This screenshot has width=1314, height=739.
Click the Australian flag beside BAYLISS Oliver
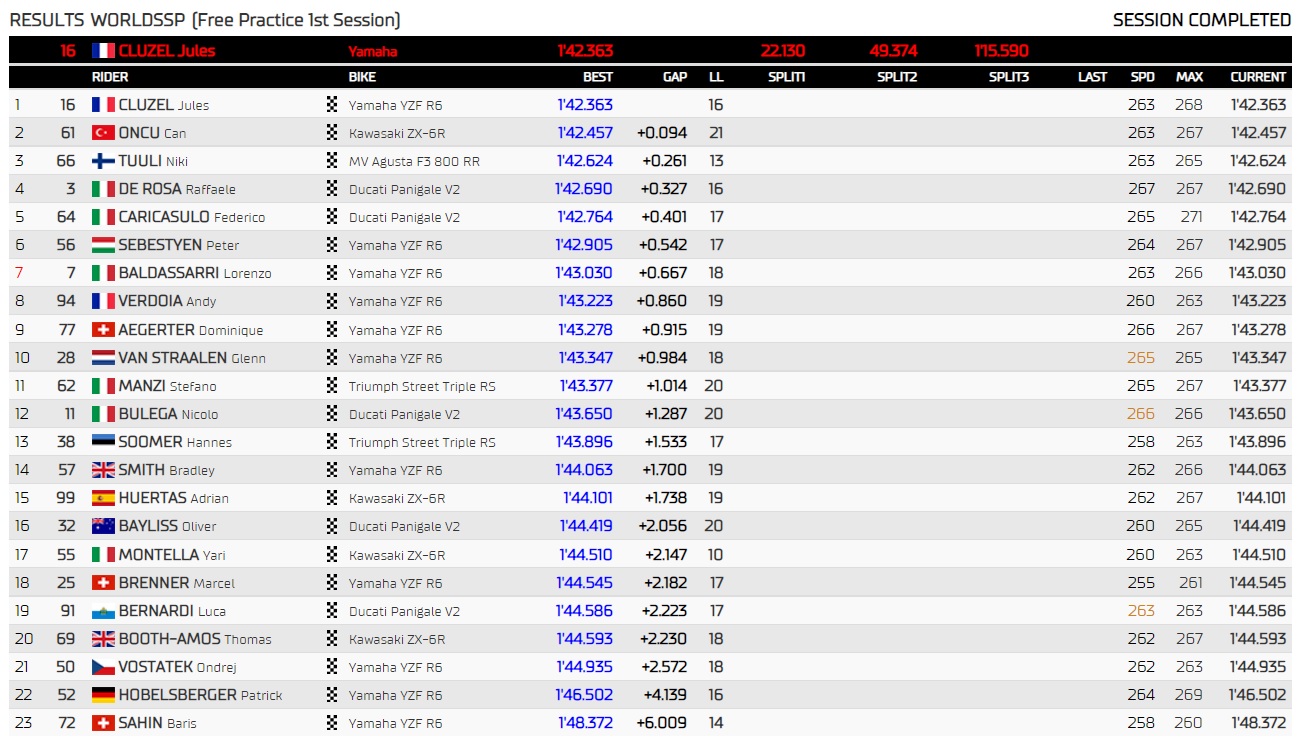click(103, 526)
